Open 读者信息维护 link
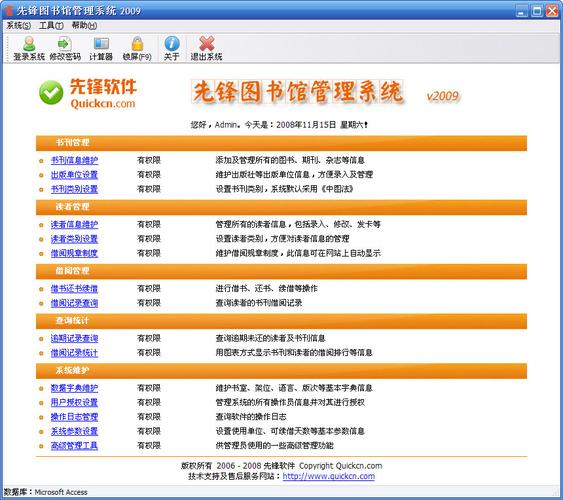This screenshot has height=500, width=563. pos(74,224)
